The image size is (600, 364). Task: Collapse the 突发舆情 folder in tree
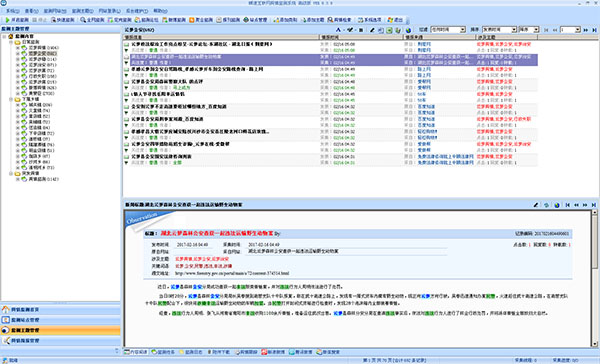point(11,173)
